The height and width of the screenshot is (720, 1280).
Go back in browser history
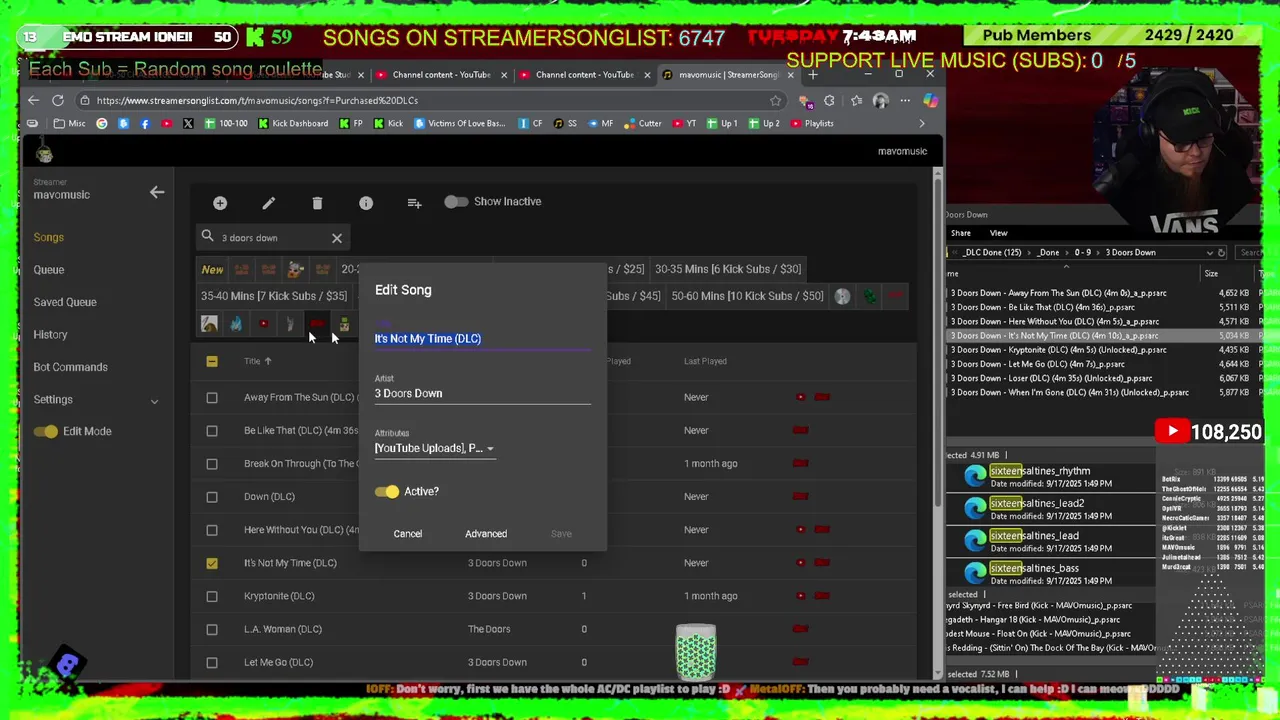click(x=33, y=100)
